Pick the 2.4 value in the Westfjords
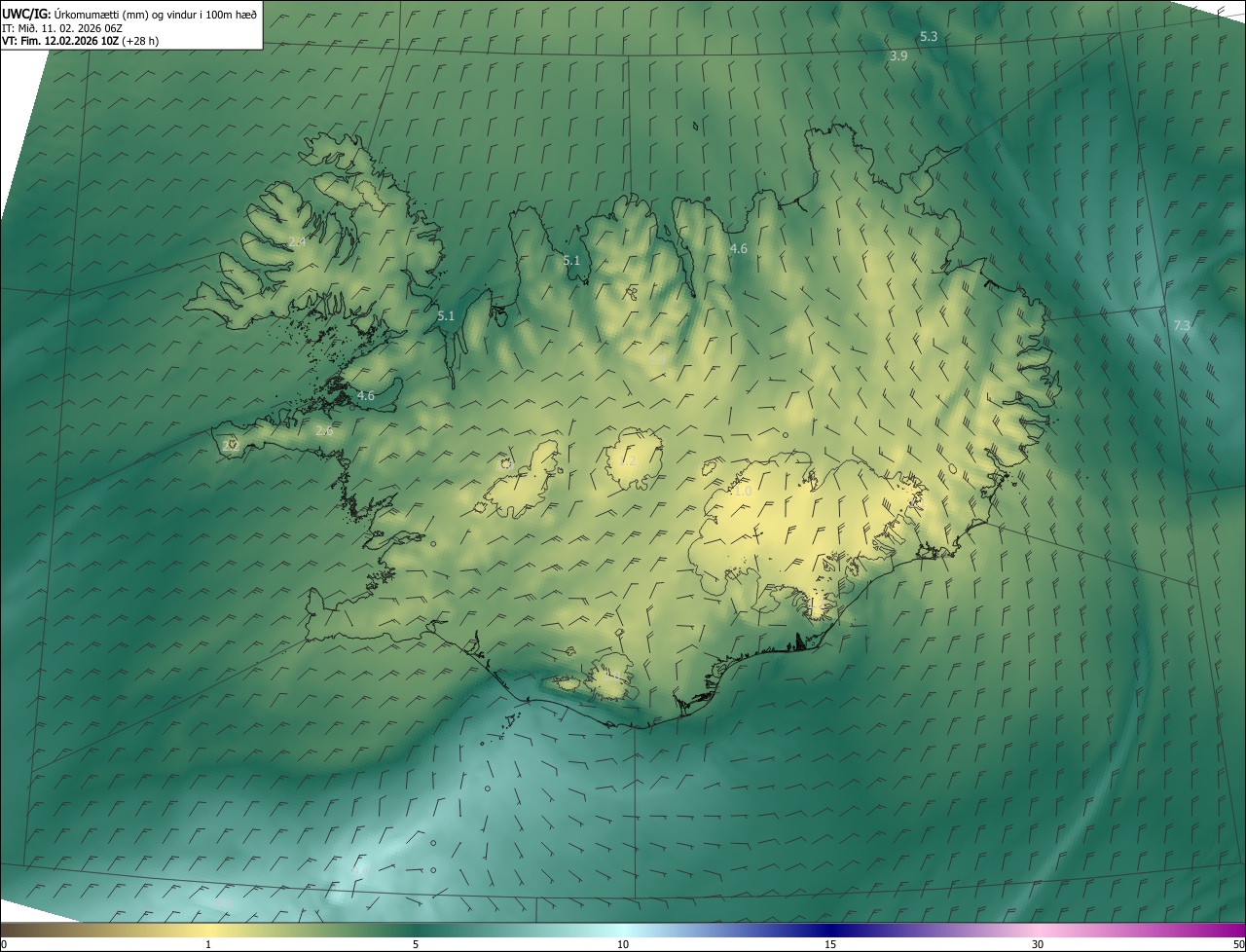 (297, 241)
